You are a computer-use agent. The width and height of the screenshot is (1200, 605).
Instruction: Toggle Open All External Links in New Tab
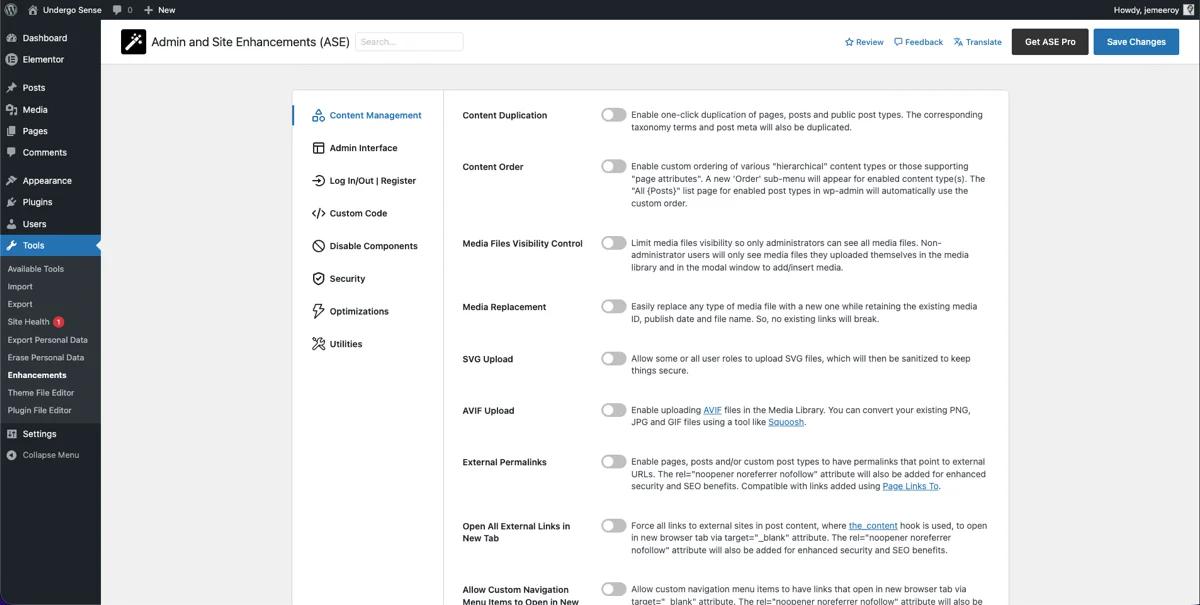613,526
